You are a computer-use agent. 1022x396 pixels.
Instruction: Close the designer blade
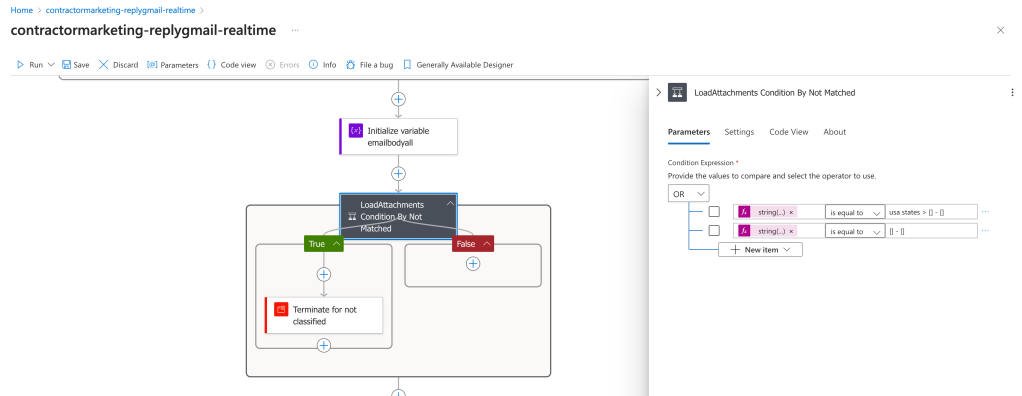[1000, 31]
